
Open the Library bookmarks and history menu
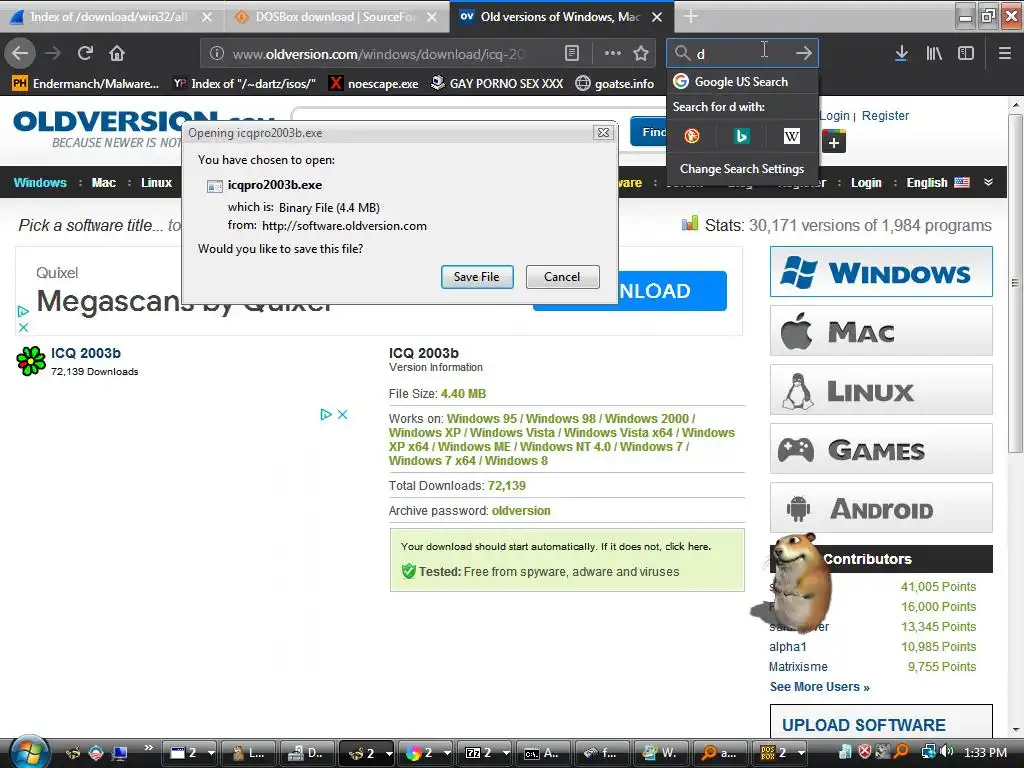point(934,54)
